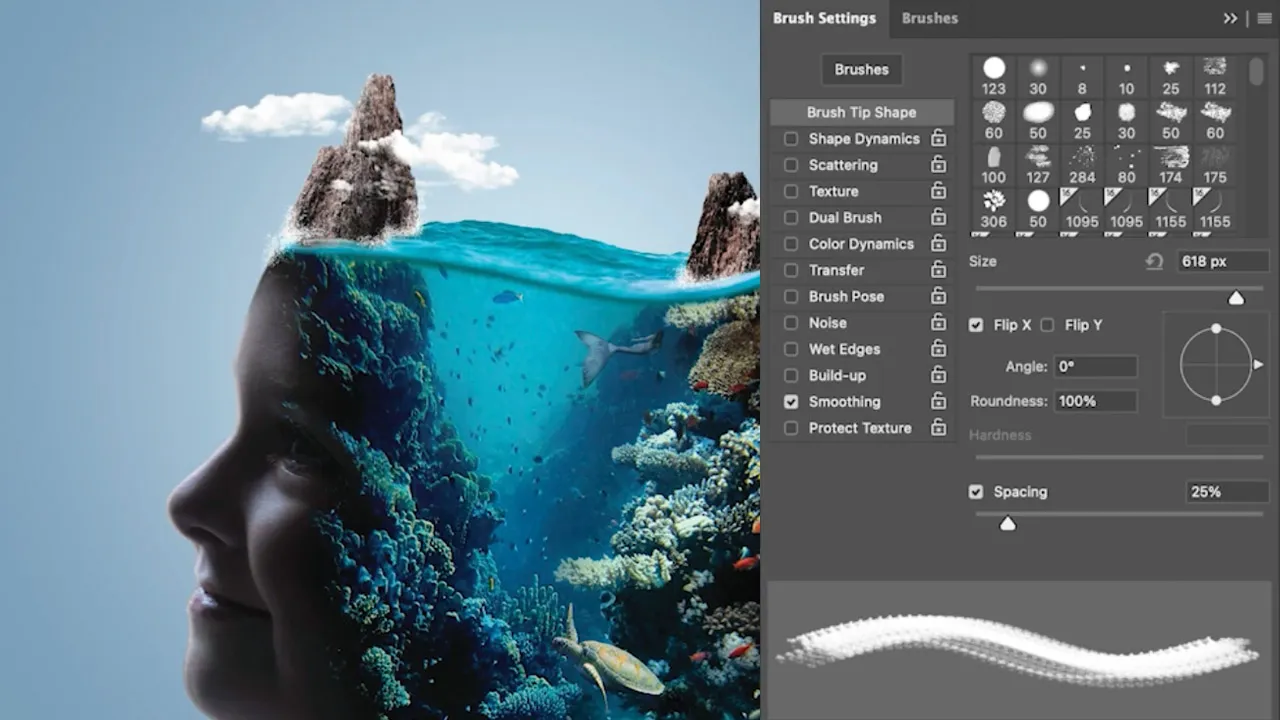Check the Dual Brush option
The height and width of the screenshot is (720, 1280).
(x=791, y=218)
